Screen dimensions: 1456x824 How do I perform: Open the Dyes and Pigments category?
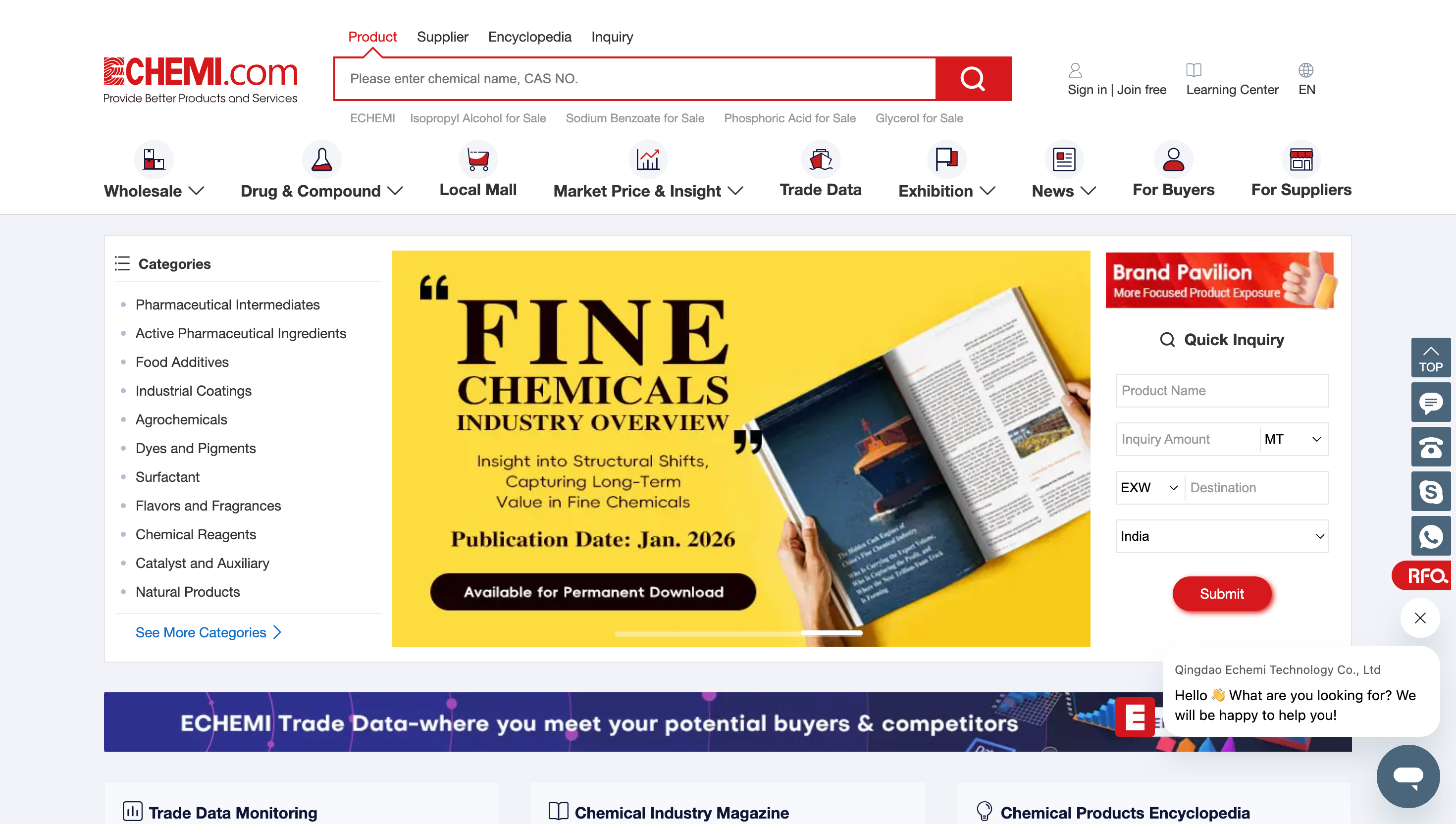(196, 448)
